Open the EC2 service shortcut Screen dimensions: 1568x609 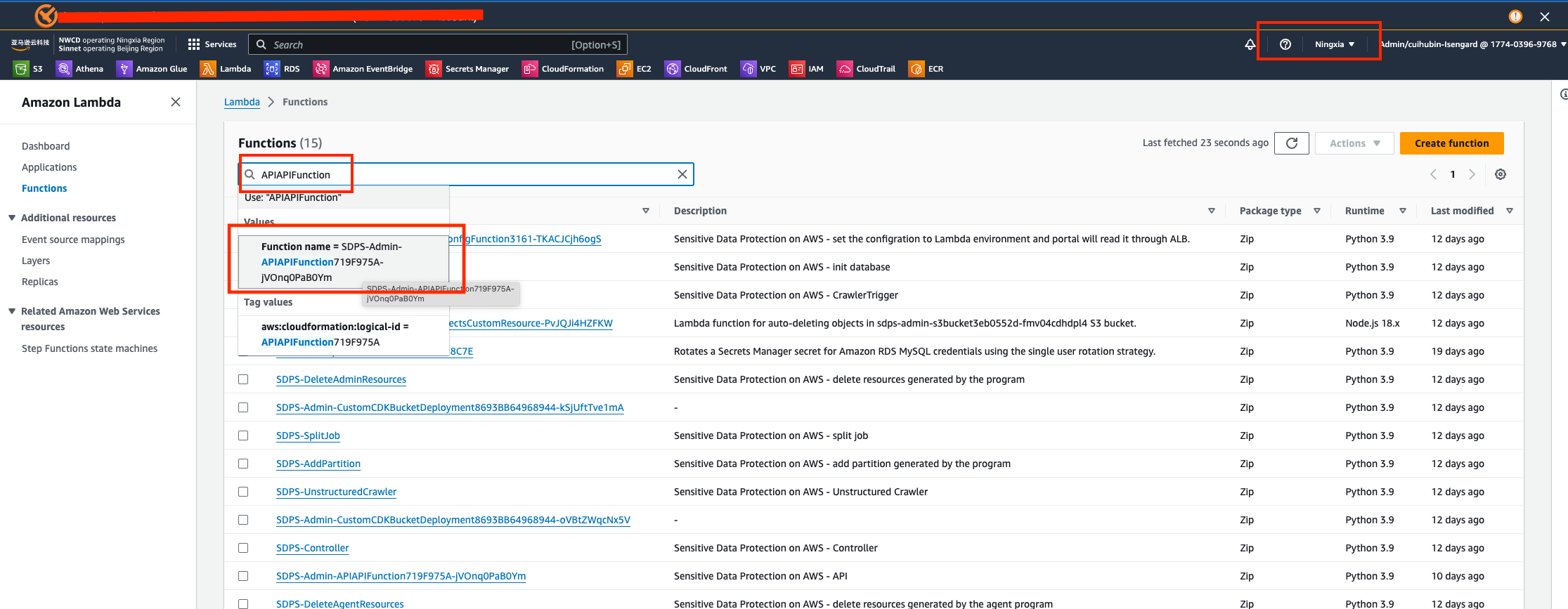634,69
